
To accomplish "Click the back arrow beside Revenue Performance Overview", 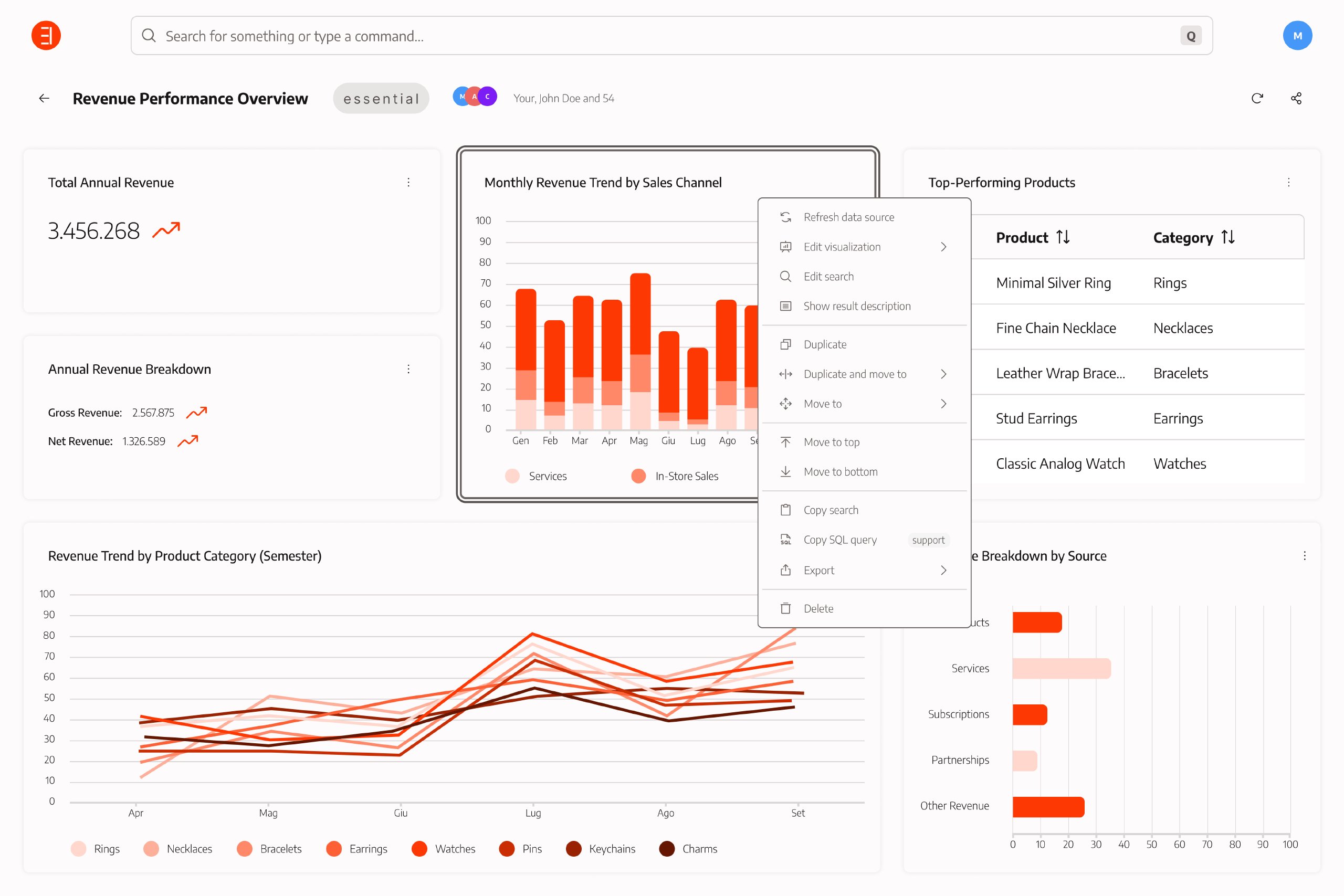I will coord(44,98).
